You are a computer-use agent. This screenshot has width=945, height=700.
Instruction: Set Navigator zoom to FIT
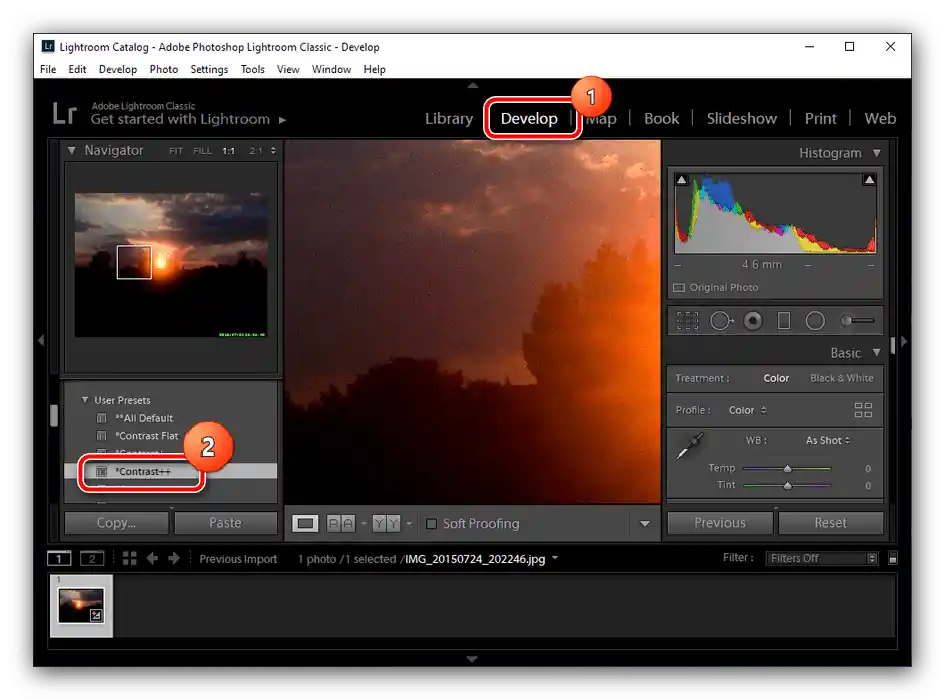[176, 151]
